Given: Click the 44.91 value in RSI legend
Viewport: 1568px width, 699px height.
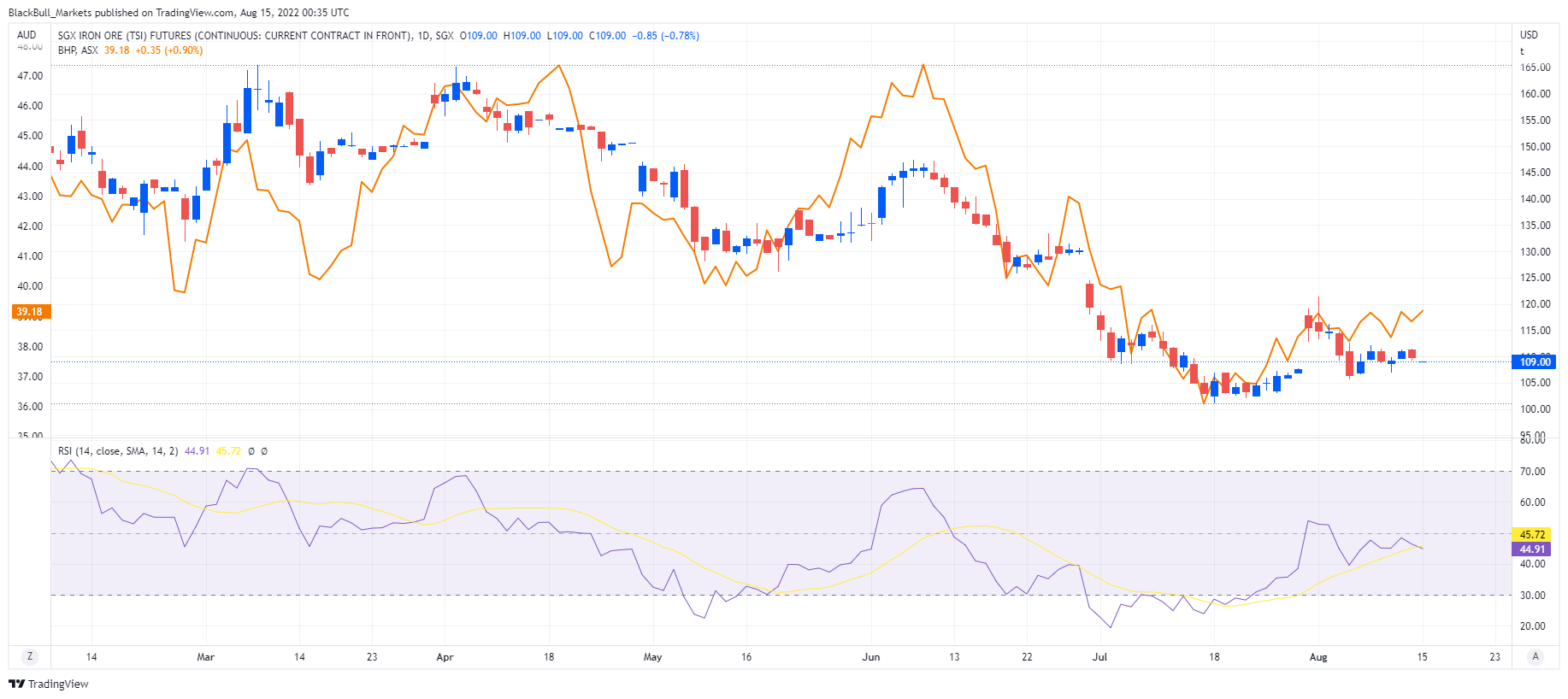Looking at the screenshot, I should (197, 451).
